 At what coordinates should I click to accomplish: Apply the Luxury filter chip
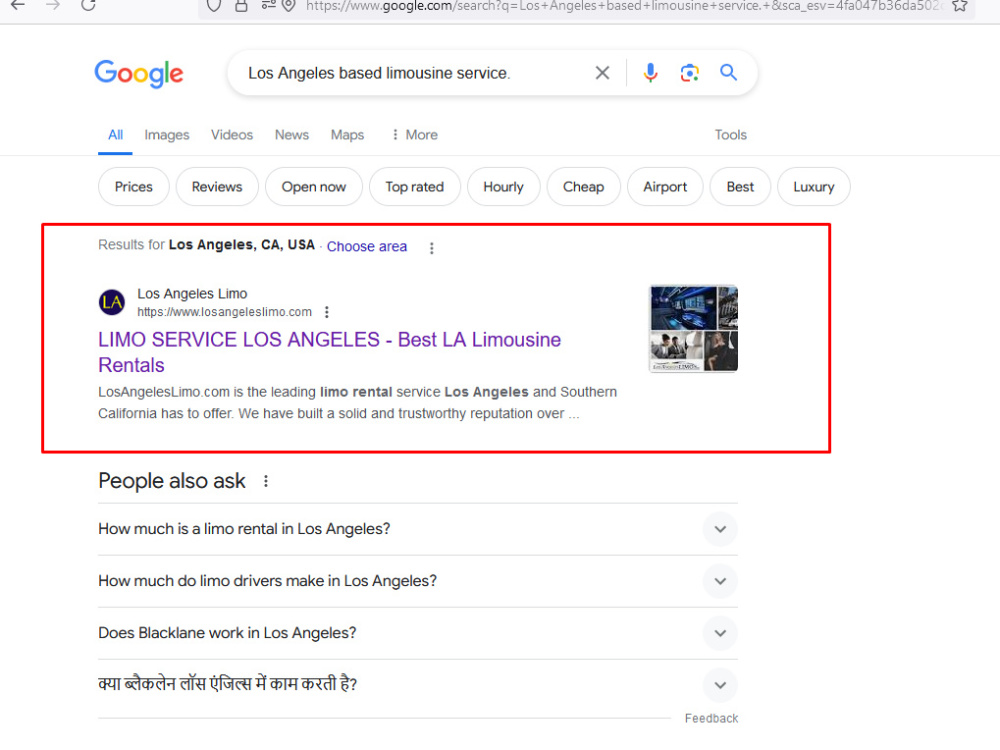tap(814, 187)
